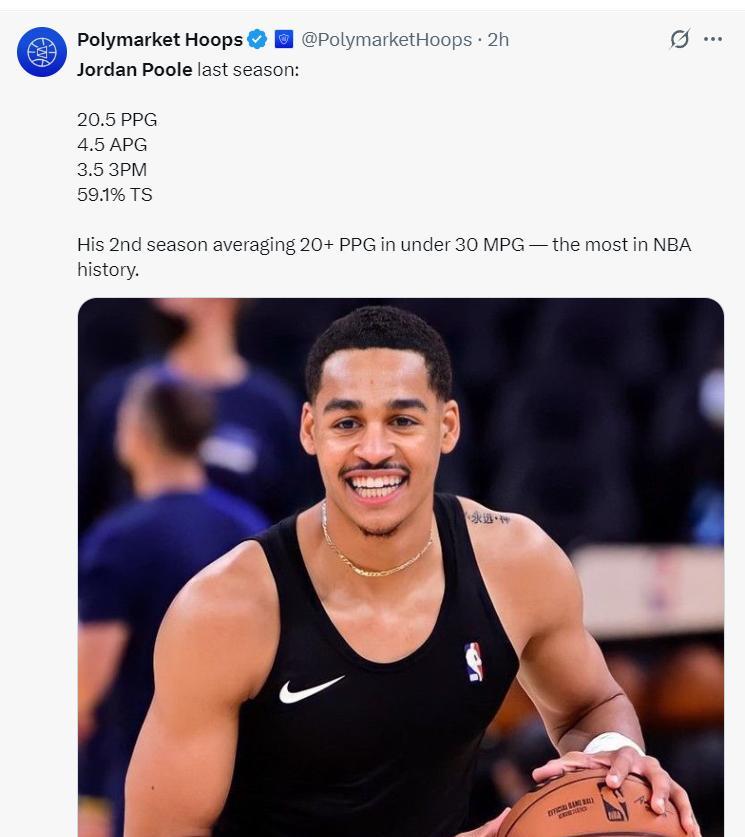Click the shoulder tattoo in the photo

point(487,518)
